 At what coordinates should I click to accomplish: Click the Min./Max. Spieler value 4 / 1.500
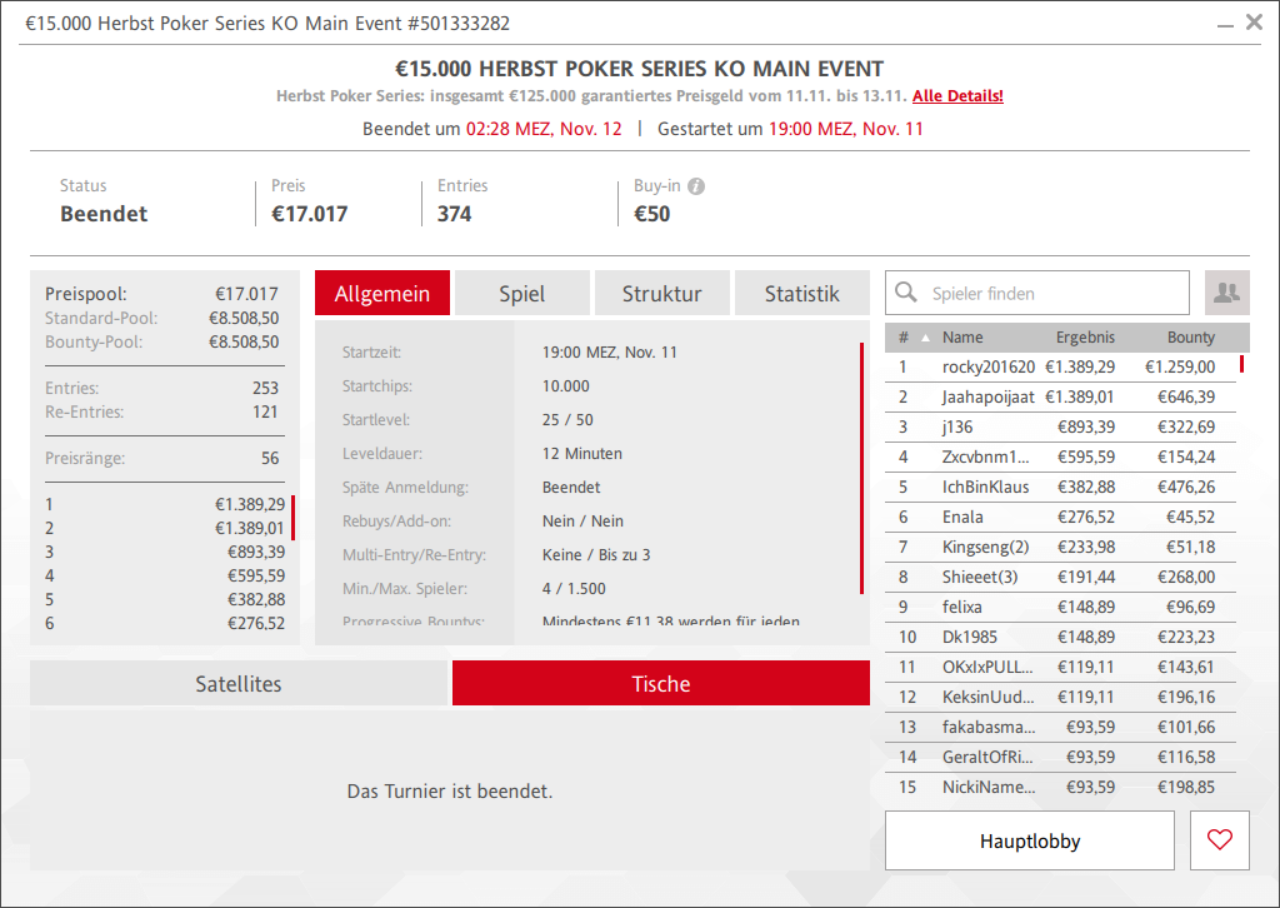pyautogui.click(x=574, y=588)
